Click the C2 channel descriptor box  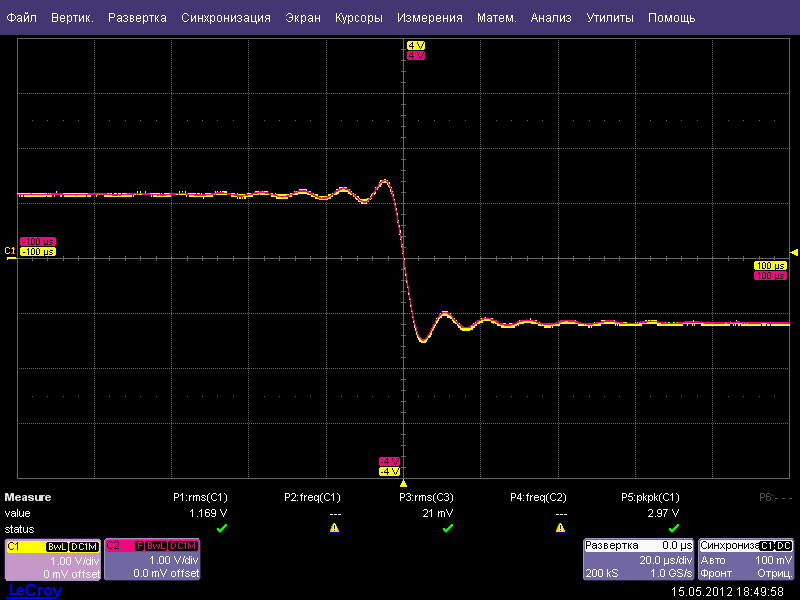151,560
